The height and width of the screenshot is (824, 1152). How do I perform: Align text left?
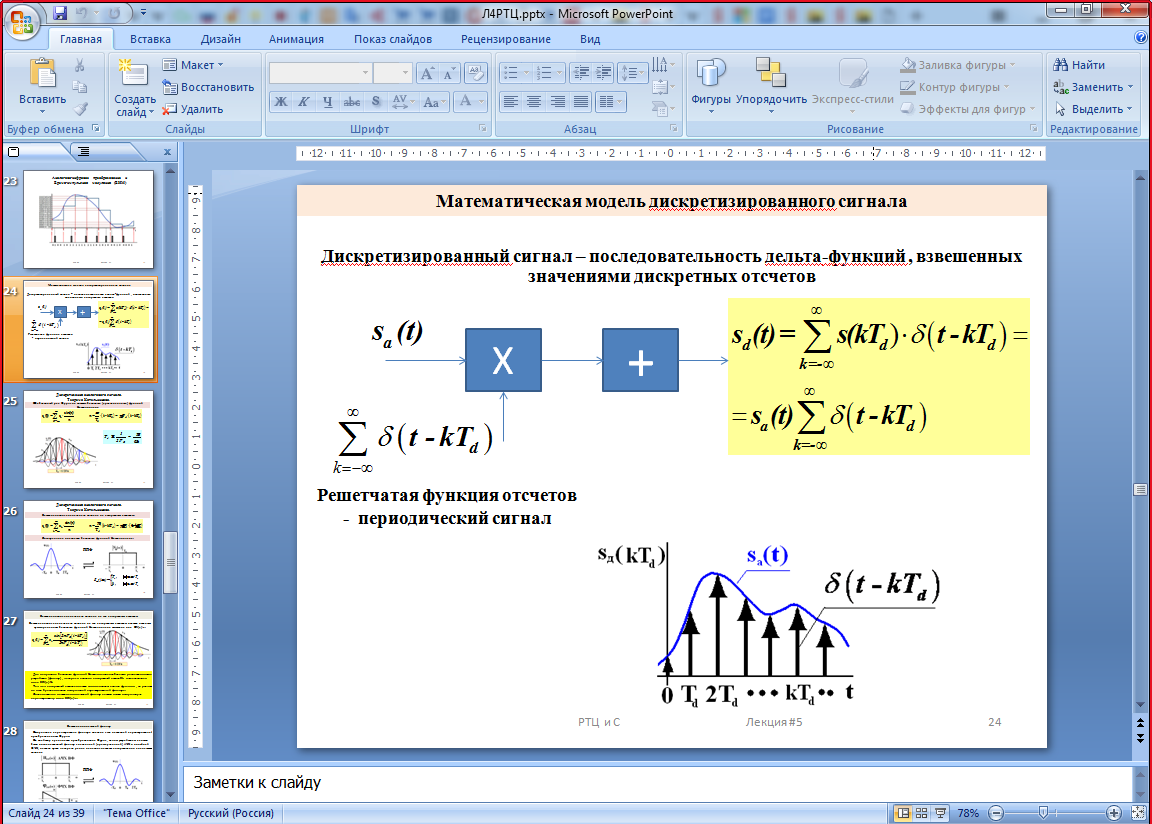pyautogui.click(x=511, y=101)
